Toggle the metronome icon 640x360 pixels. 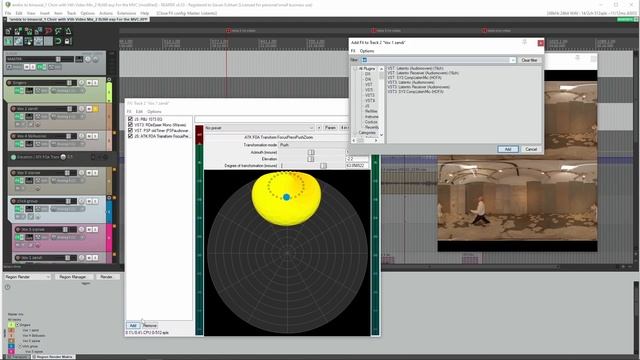tap(68, 31)
